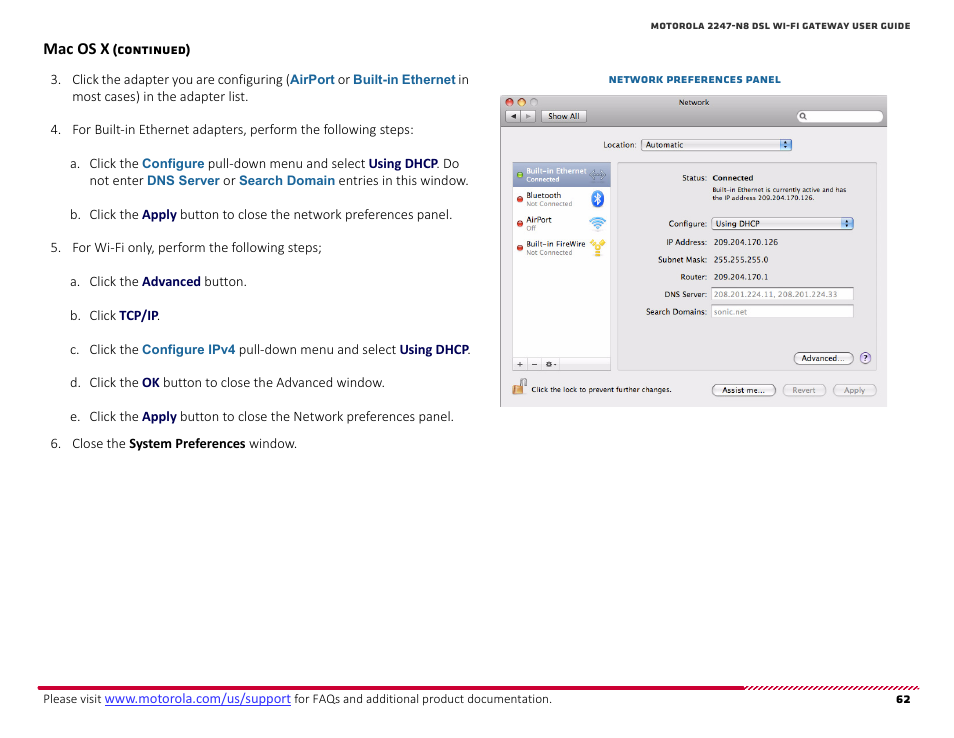954x738 pixels.
Task: Click the Apply button
Action: (854, 390)
